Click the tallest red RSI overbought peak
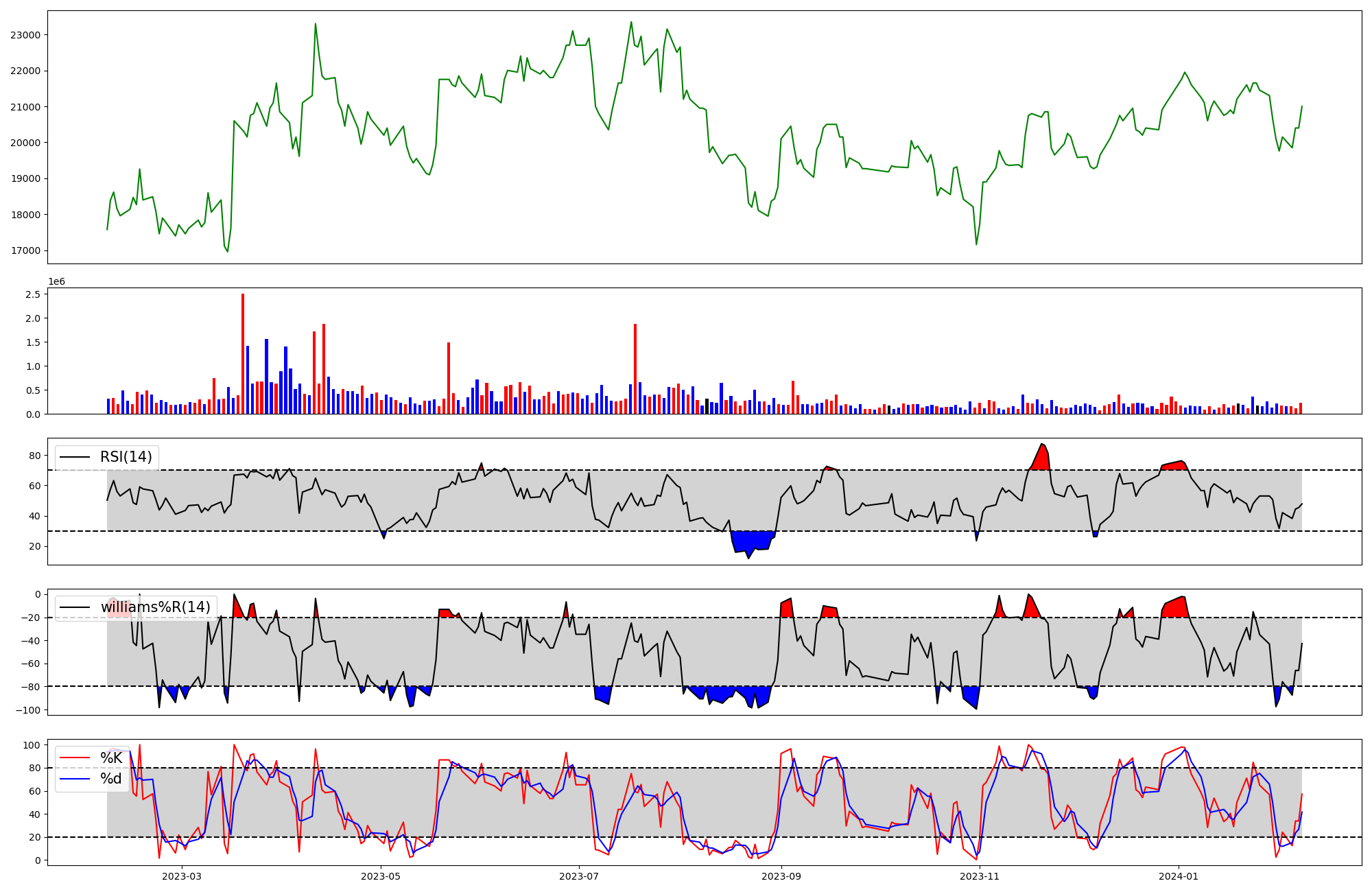The image size is (1372, 892). tap(1042, 458)
